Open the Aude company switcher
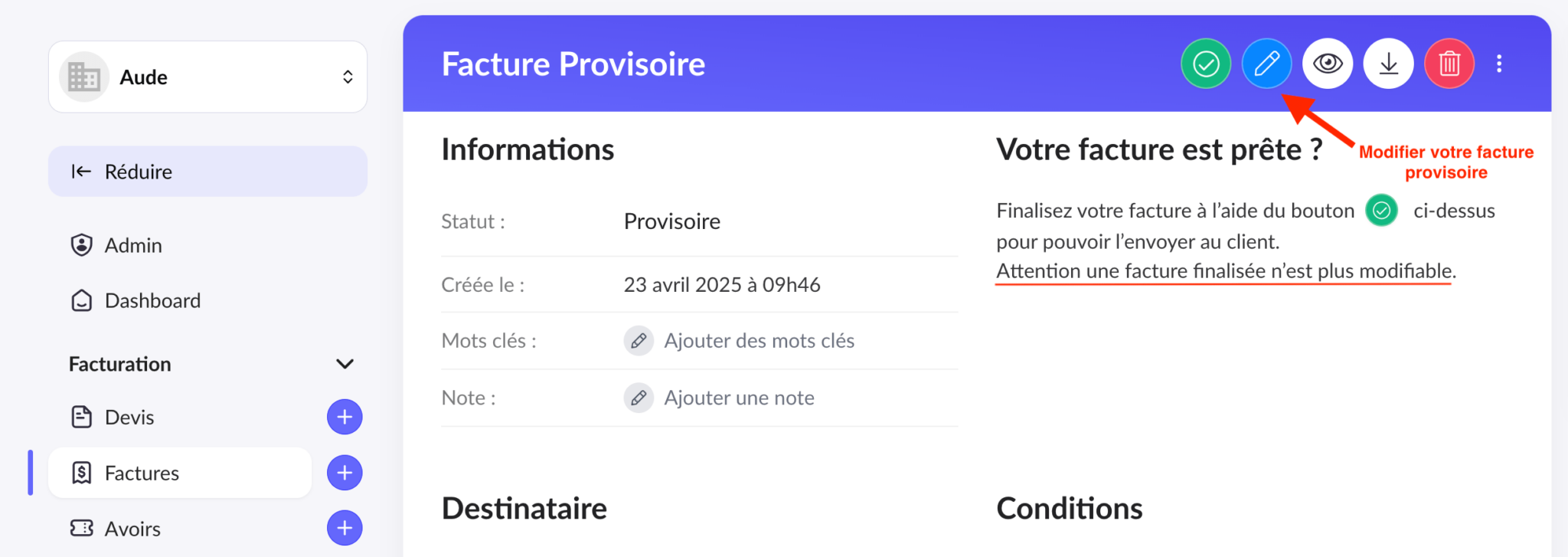Image resolution: width=1568 pixels, height=557 pixels. tap(207, 77)
